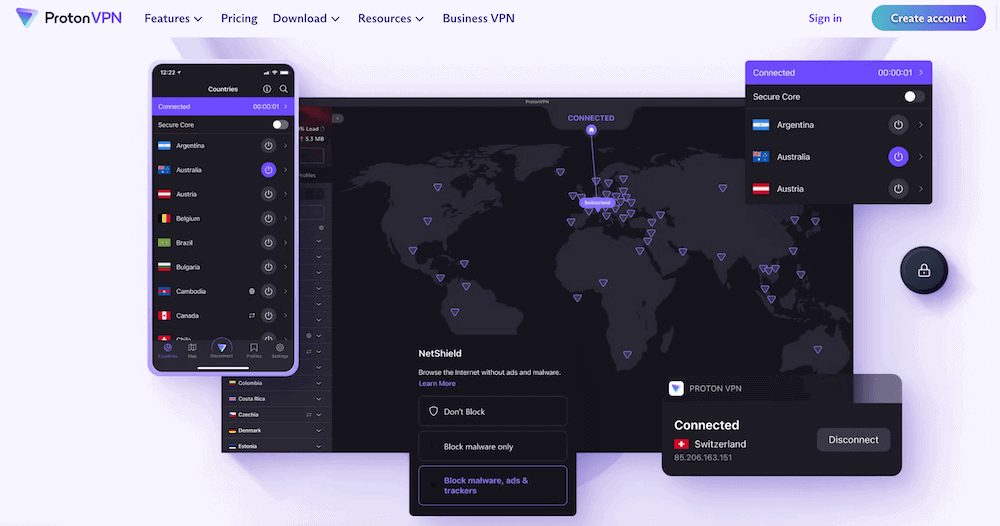Tap the power icon next to Cambodia
Image resolution: width=1000 pixels, height=526 pixels.
268,291
